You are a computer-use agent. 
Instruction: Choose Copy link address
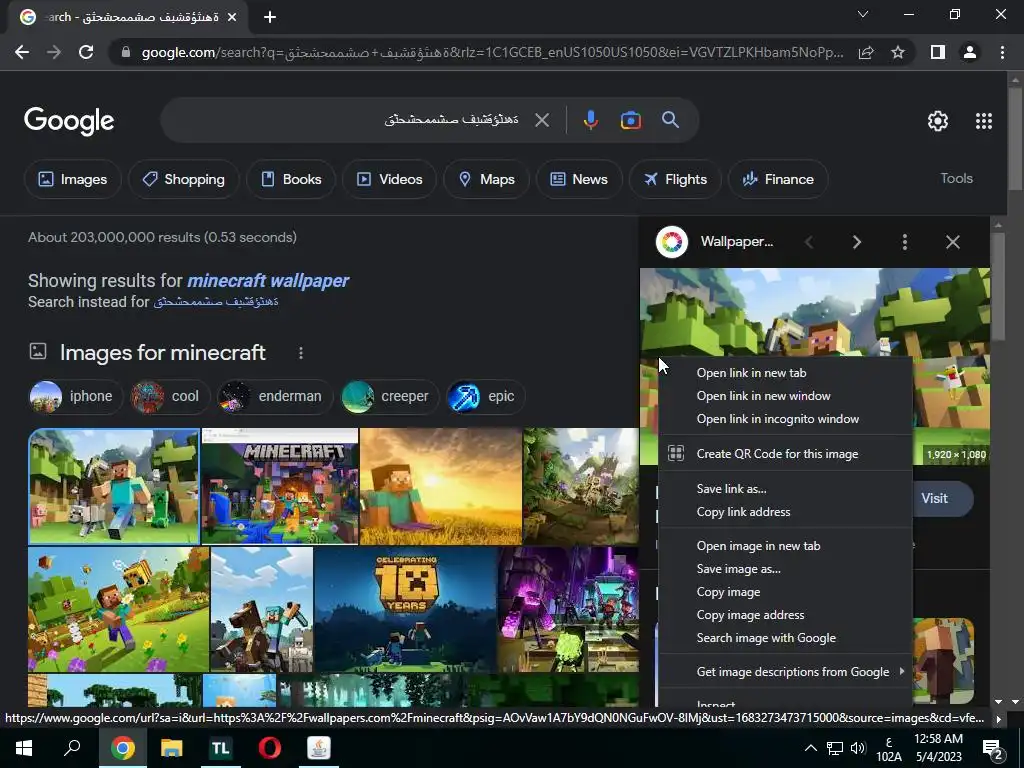tap(786, 512)
